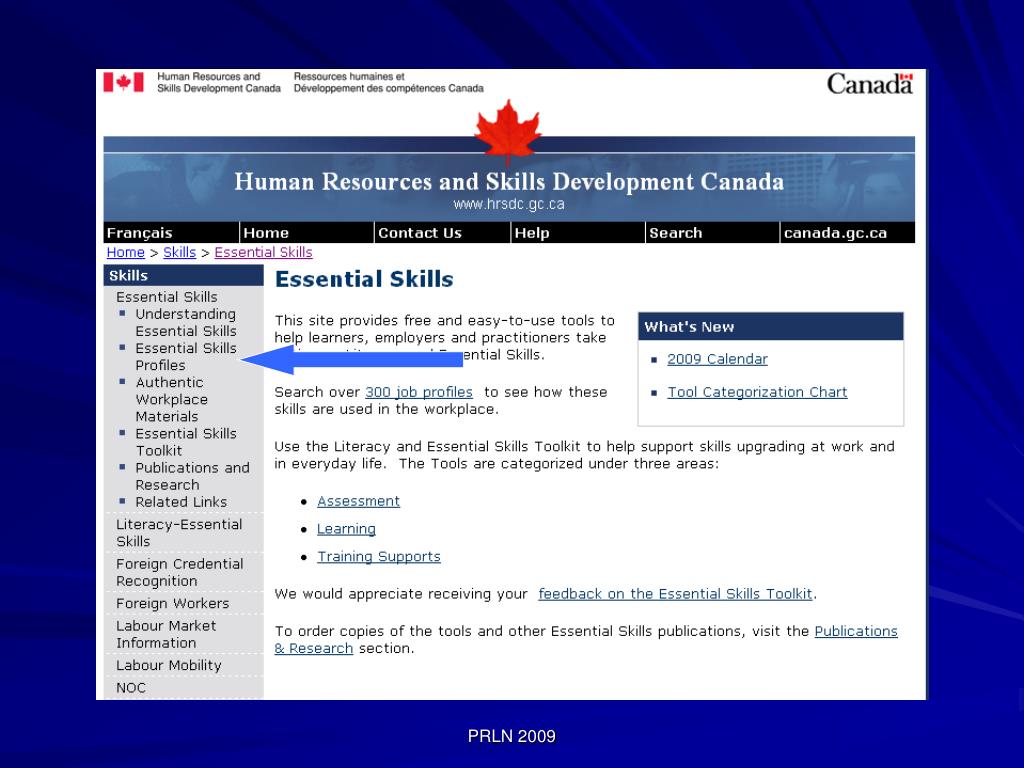Open Essential Skills Profiles sidebar item
This screenshot has height=768, width=1024.
tap(185, 357)
